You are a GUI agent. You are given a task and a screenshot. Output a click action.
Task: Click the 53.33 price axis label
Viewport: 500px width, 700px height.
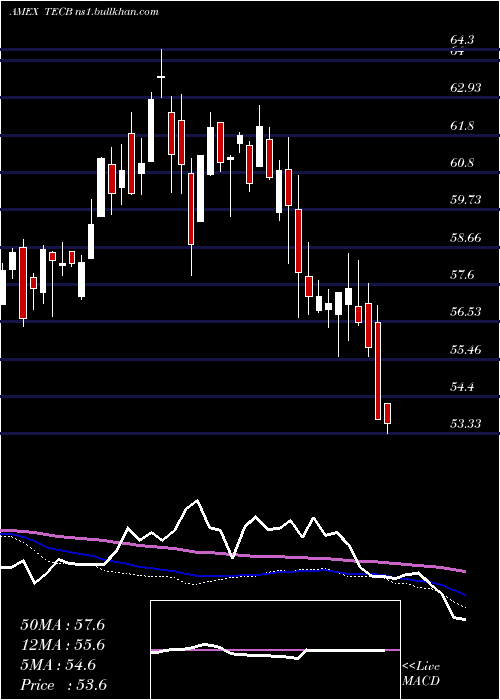coord(466,424)
